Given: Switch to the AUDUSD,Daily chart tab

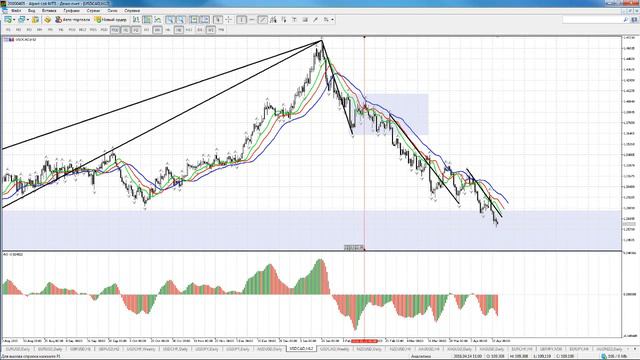Looking at the screenshot, I should [269, 349].
